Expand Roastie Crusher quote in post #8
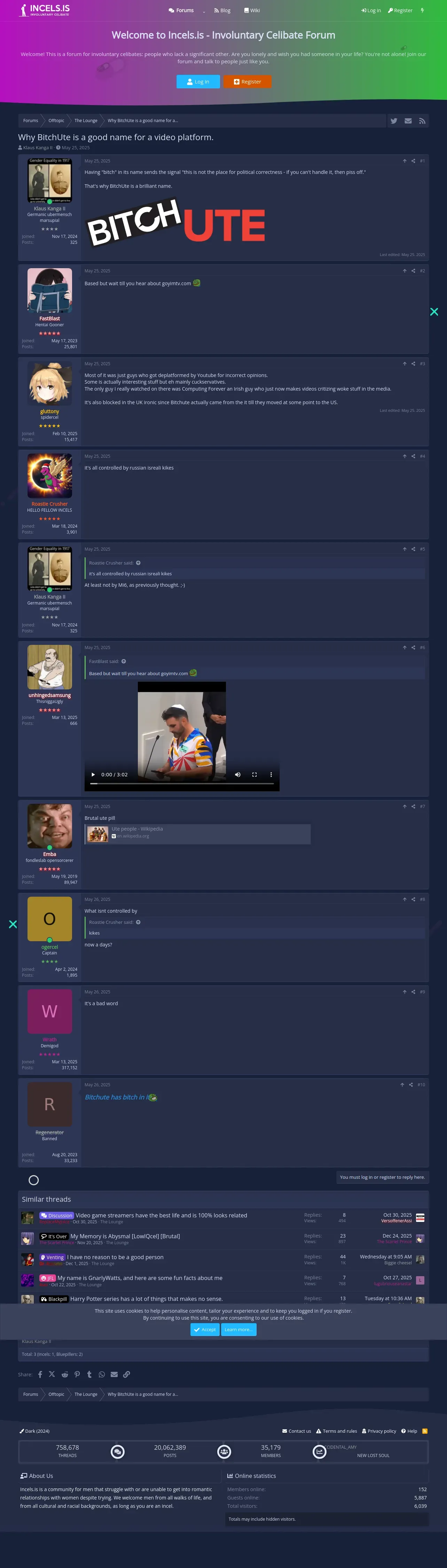Image resolution: width=447 pixels, height=1568 pixels. pyautogui.click(x=138, y=922)
